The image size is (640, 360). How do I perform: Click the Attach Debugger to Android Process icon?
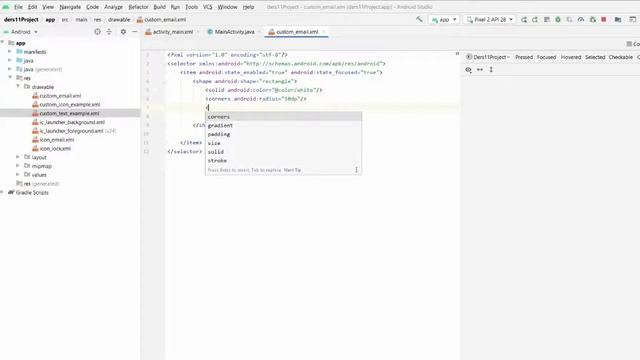[593, 20]
